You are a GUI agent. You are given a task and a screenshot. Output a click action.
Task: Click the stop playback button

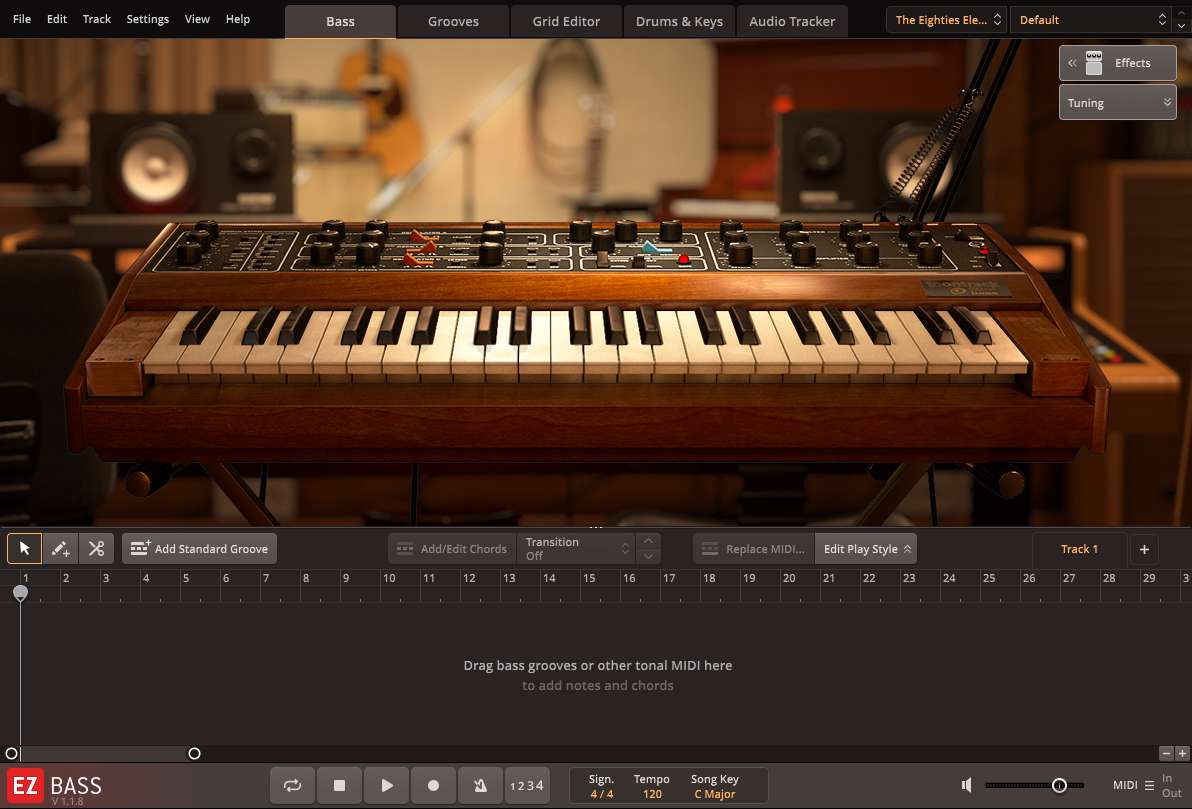coord(339,785)
